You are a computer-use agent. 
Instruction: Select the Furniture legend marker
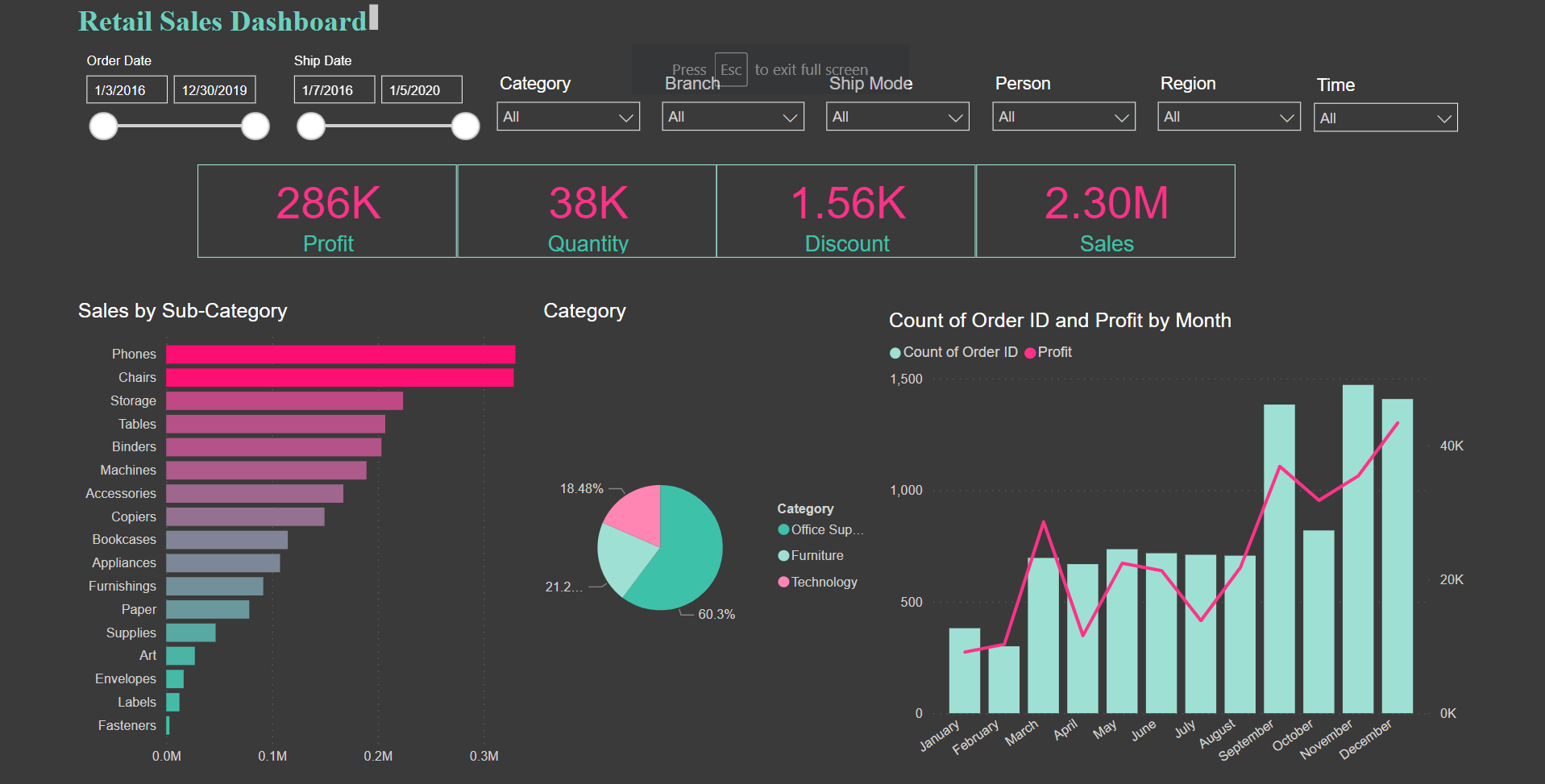(x=783, y=555)
